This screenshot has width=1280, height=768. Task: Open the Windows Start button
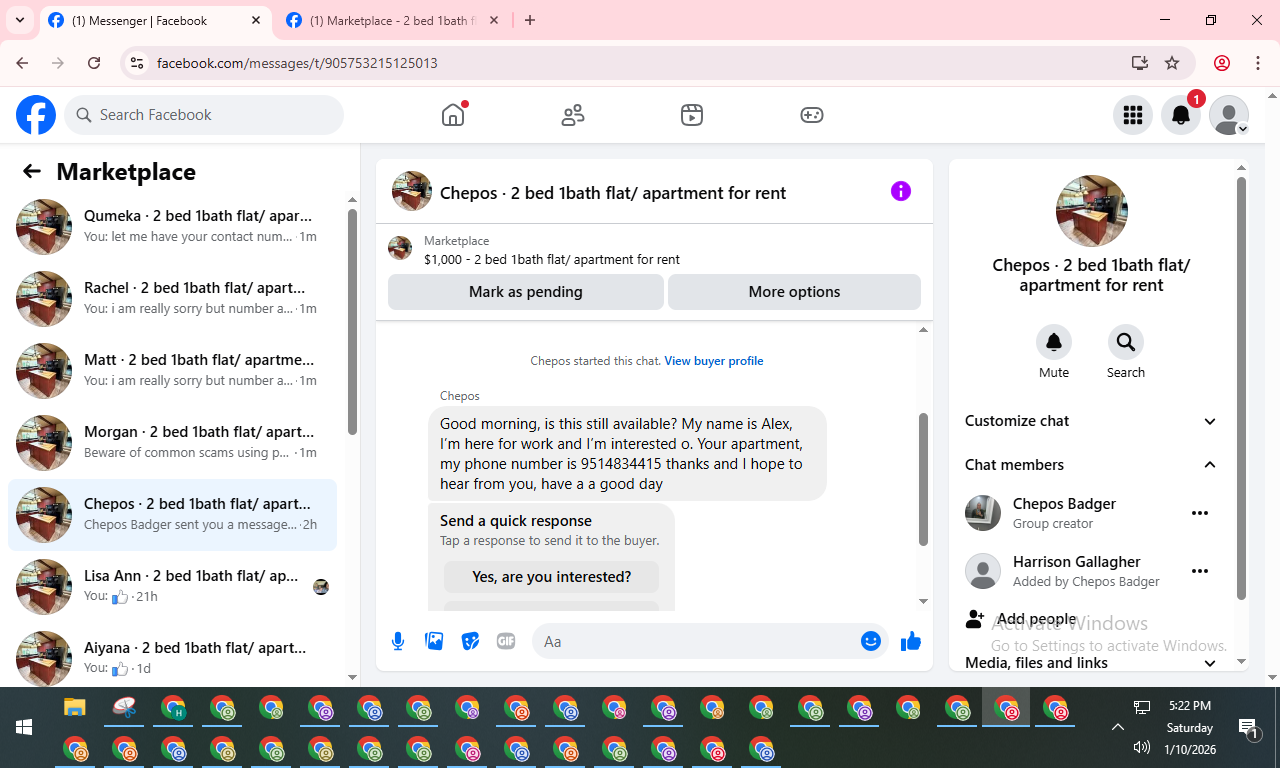click(x=24, y=727)
